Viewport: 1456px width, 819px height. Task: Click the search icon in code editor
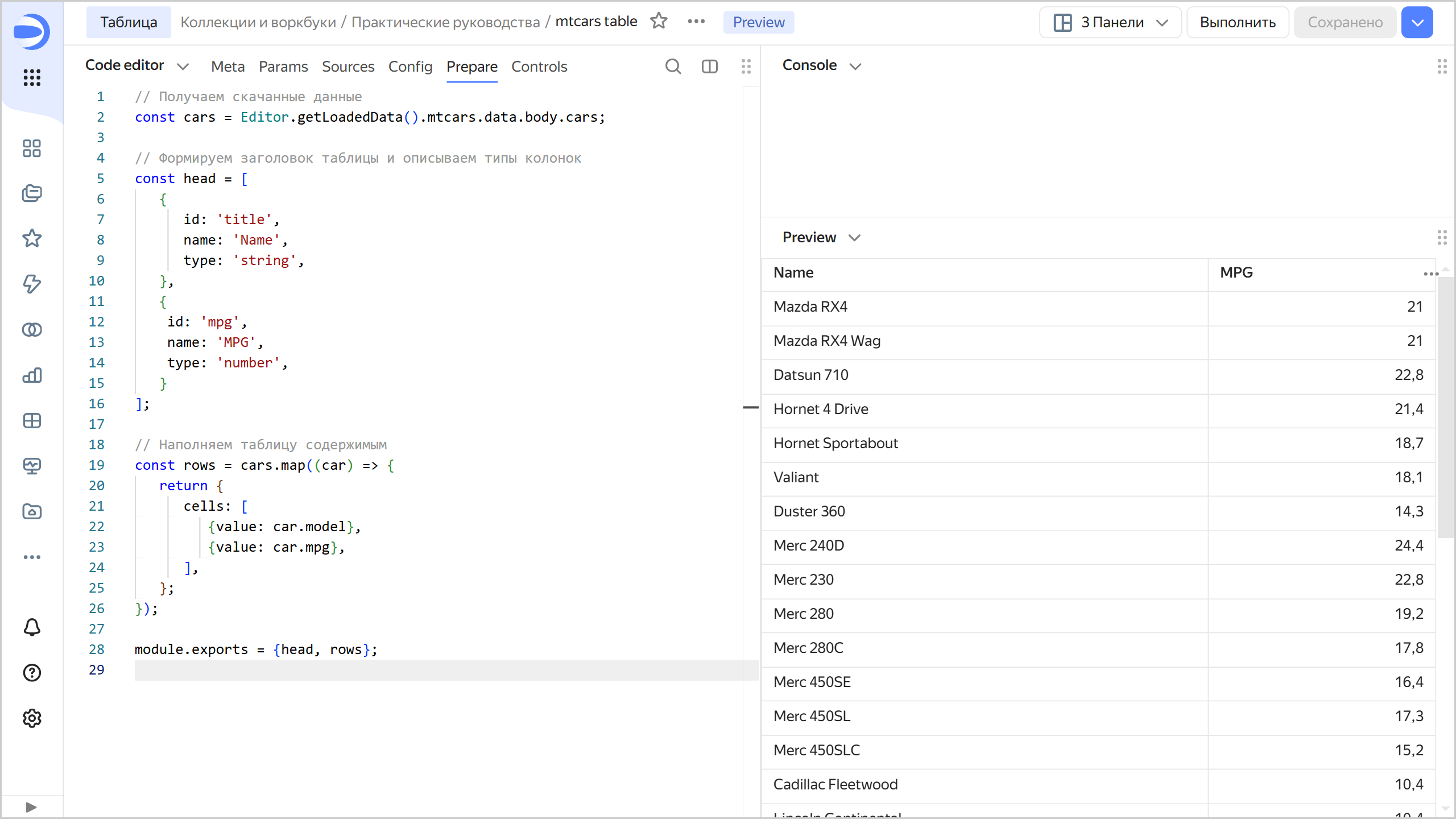673,67
